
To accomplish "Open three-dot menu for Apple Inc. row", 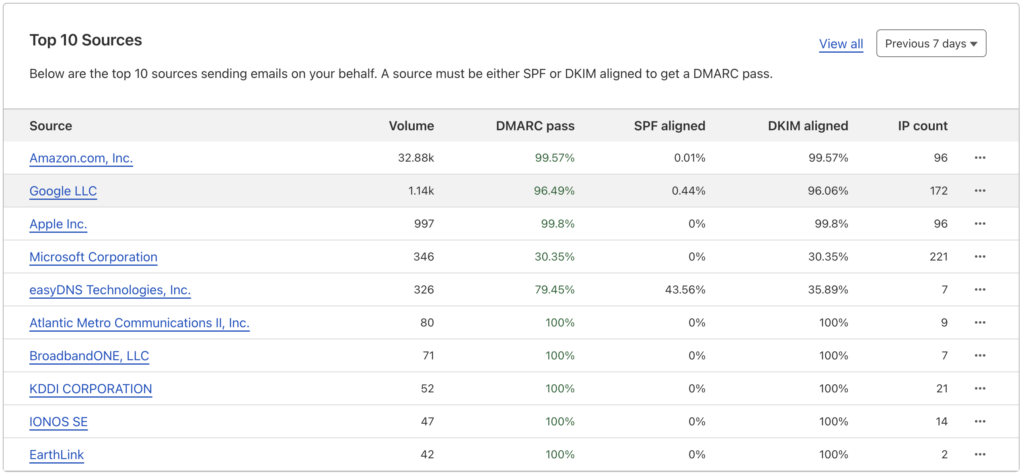I will 979,224.
